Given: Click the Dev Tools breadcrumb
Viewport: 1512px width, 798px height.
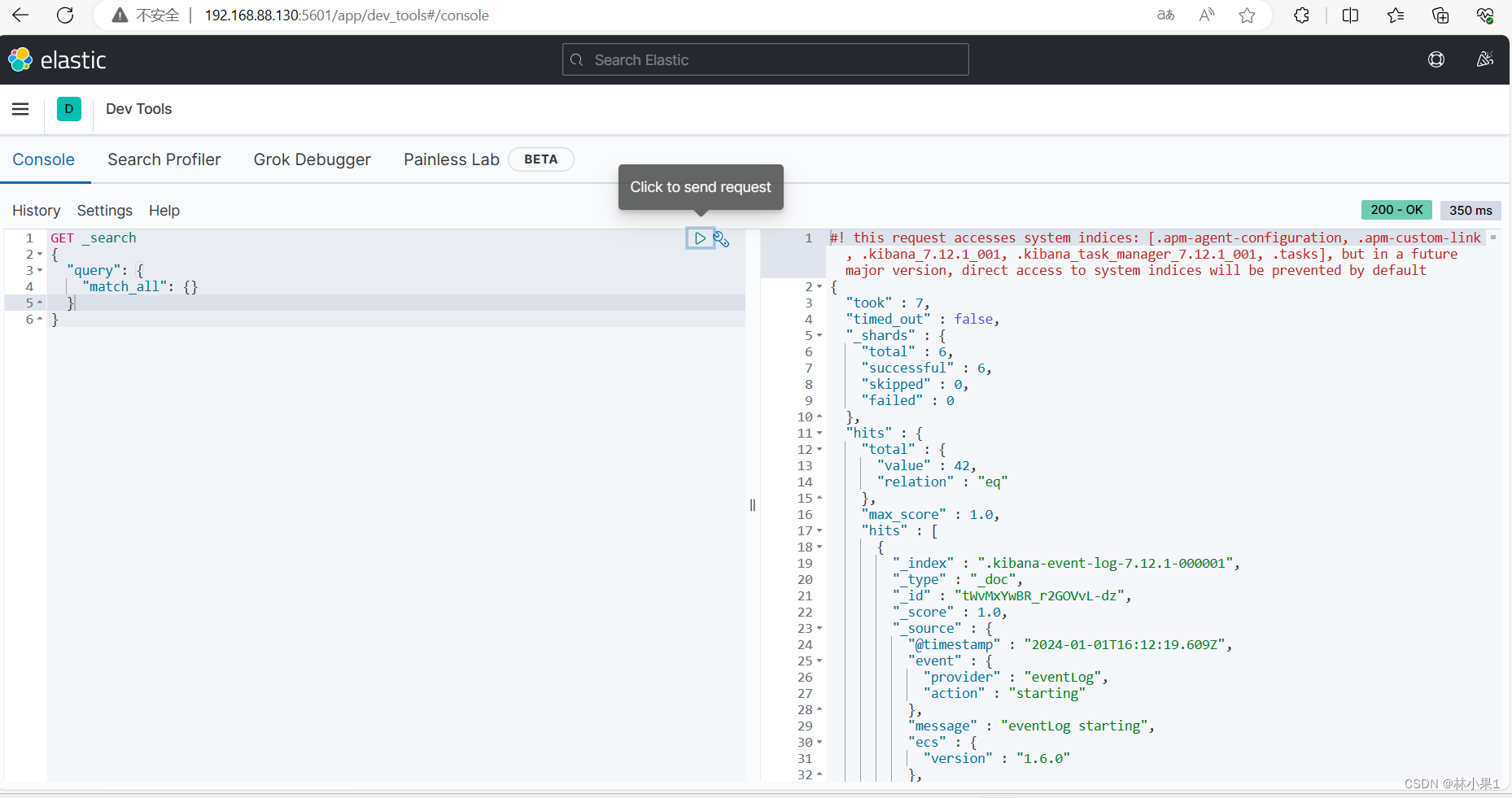Looking at the screenshot, I should [x=139, y=109].
